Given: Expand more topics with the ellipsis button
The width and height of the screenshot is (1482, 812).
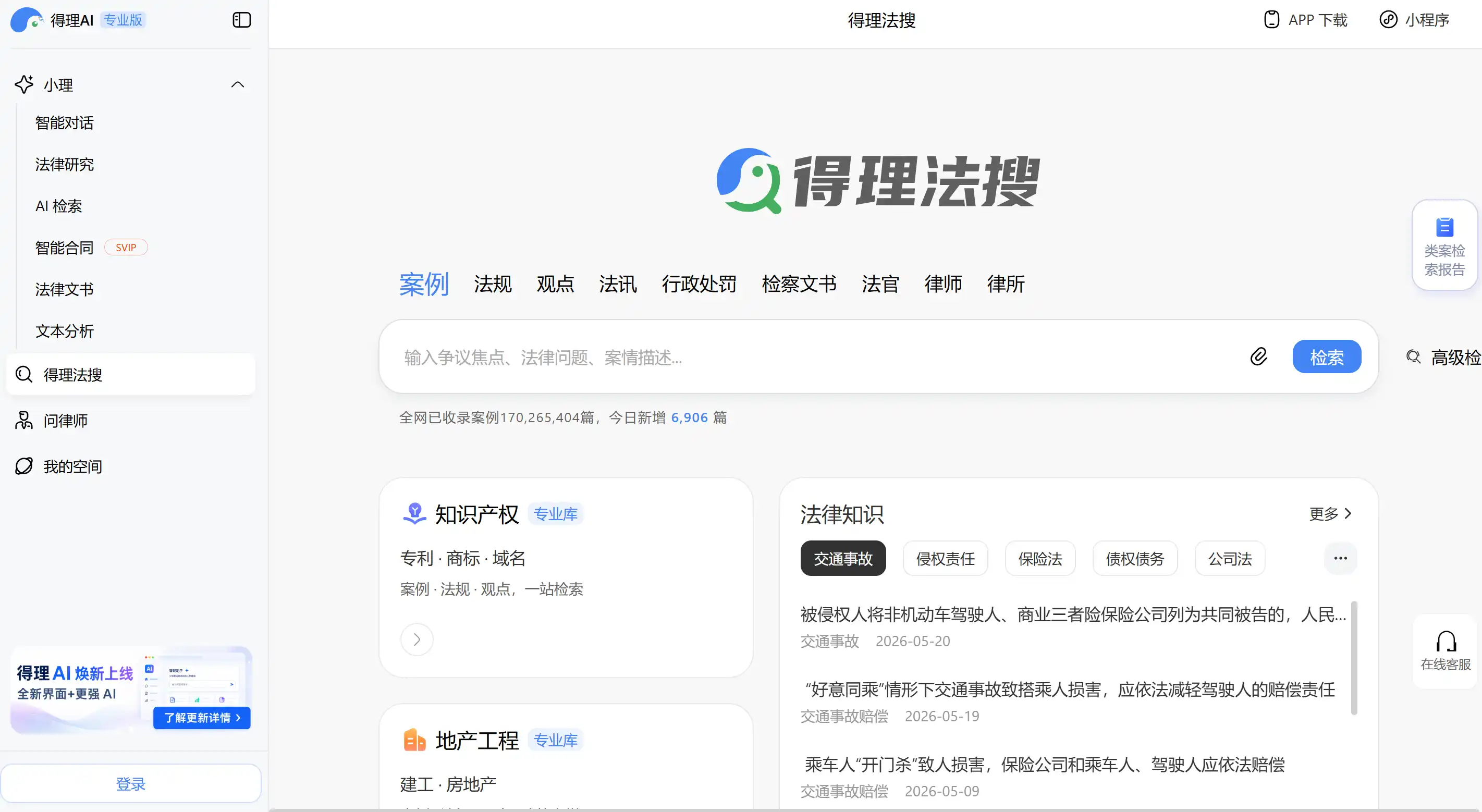Looking at the screenshot, I should (x=1341, y=558).
